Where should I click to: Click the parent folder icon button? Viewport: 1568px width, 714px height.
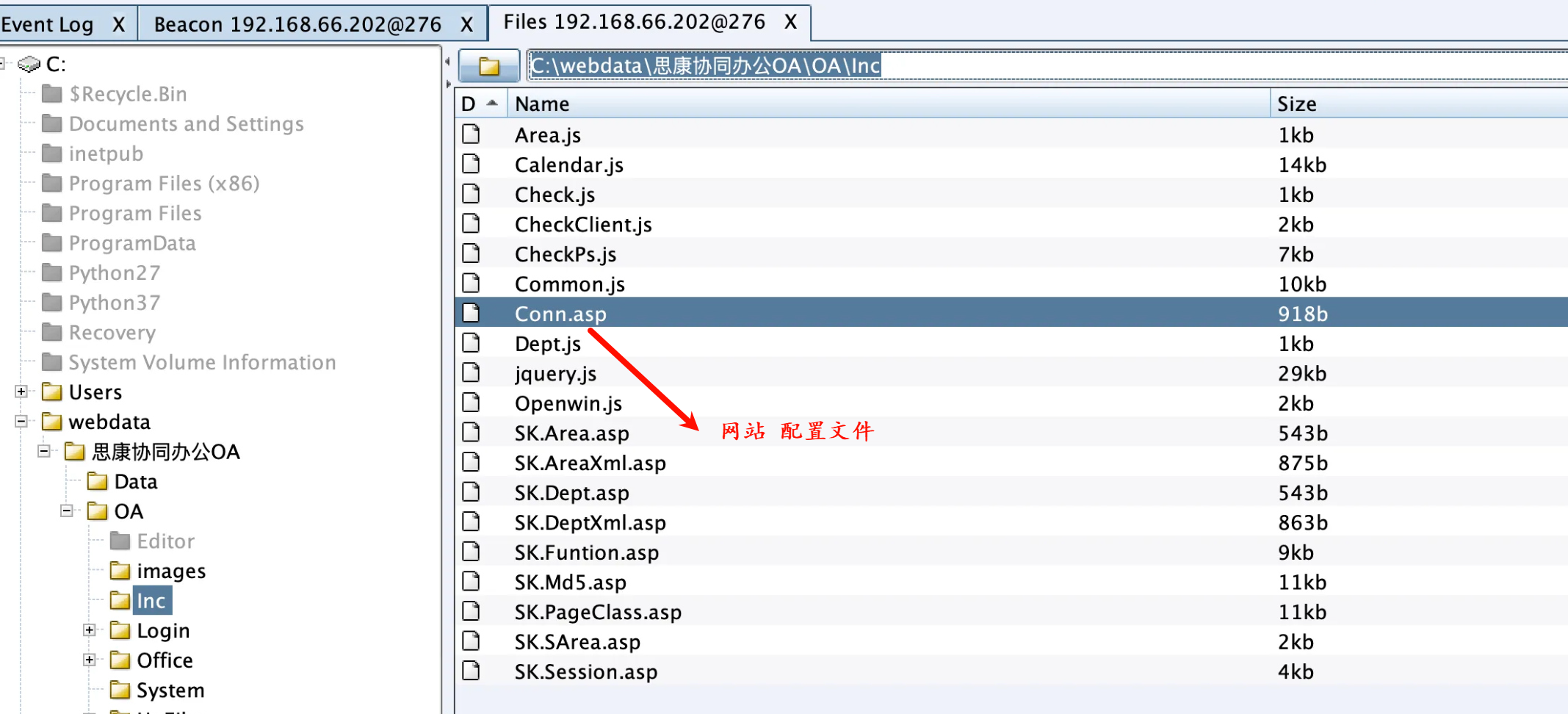coord(488,66)
